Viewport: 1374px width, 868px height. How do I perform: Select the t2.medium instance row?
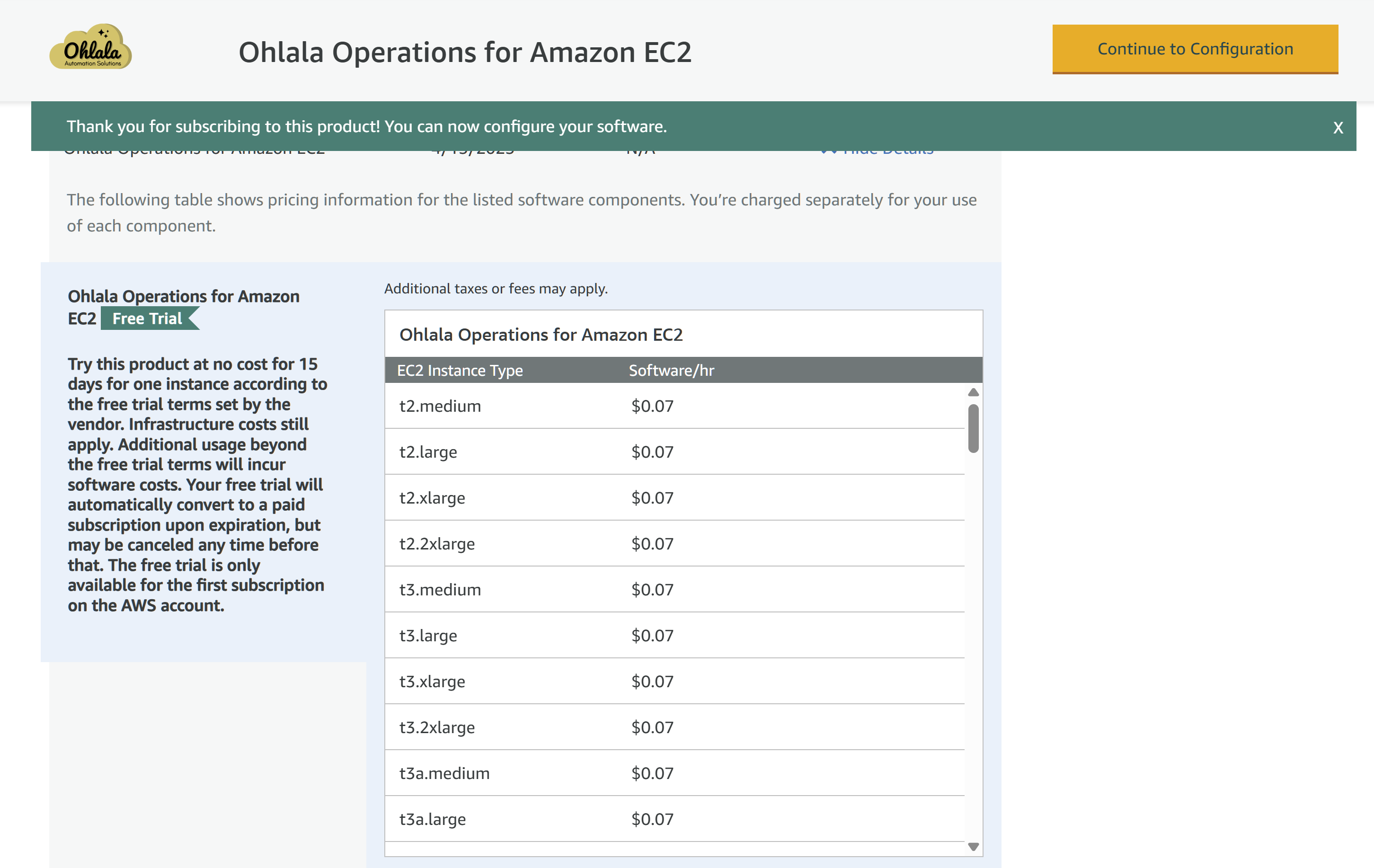(674, 406)
